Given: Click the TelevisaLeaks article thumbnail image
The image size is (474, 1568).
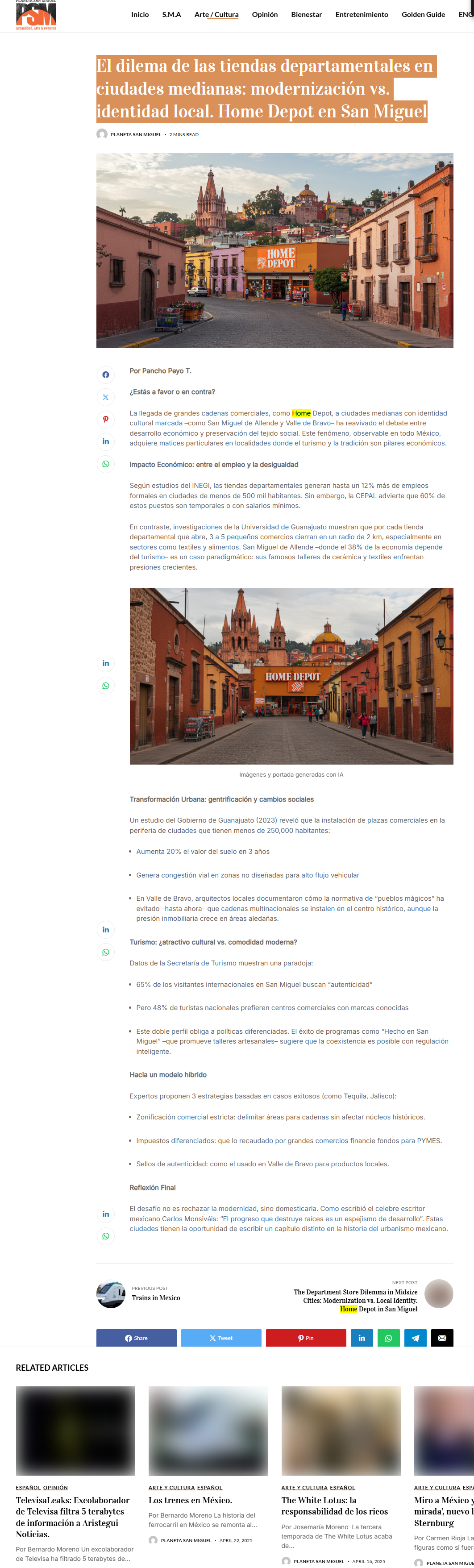Looking at the screenshot, I should click(x=75, y=1431).
